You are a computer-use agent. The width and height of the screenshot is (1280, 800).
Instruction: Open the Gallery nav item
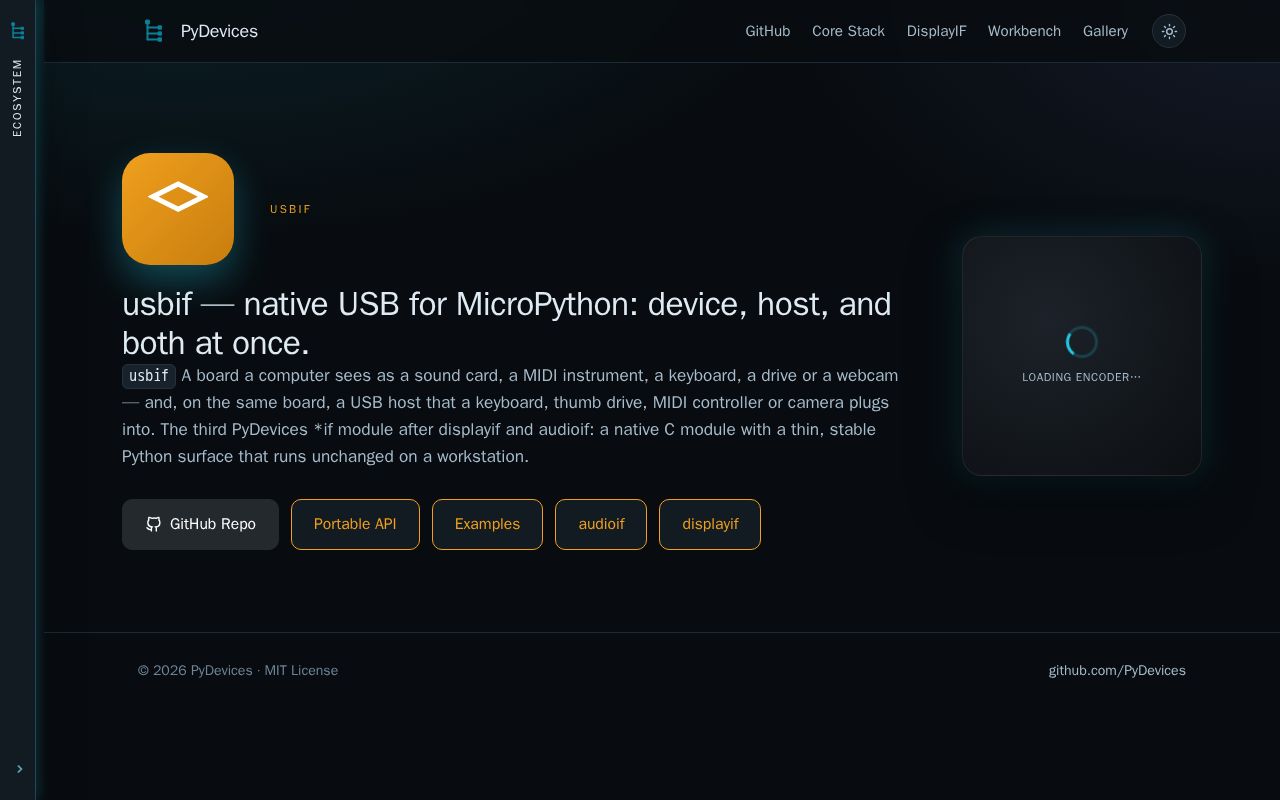click(x=1105, y=31)
